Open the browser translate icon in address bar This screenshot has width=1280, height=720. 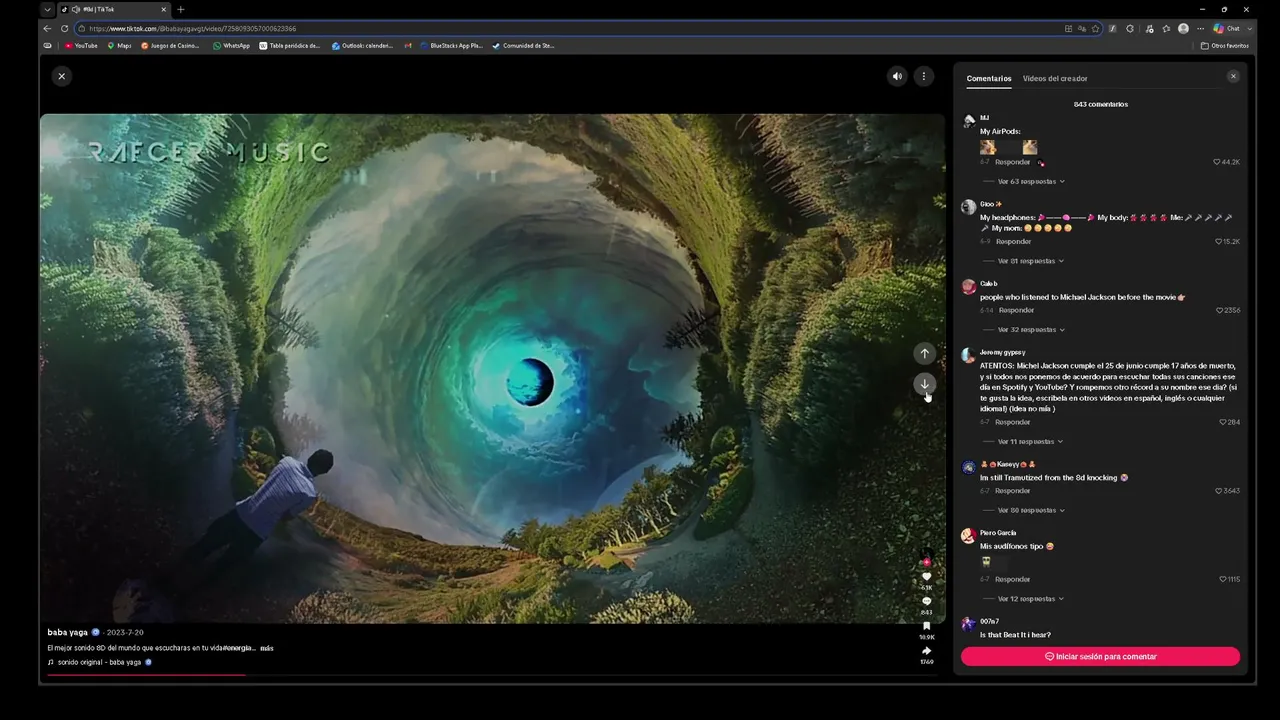[1082, 28]
